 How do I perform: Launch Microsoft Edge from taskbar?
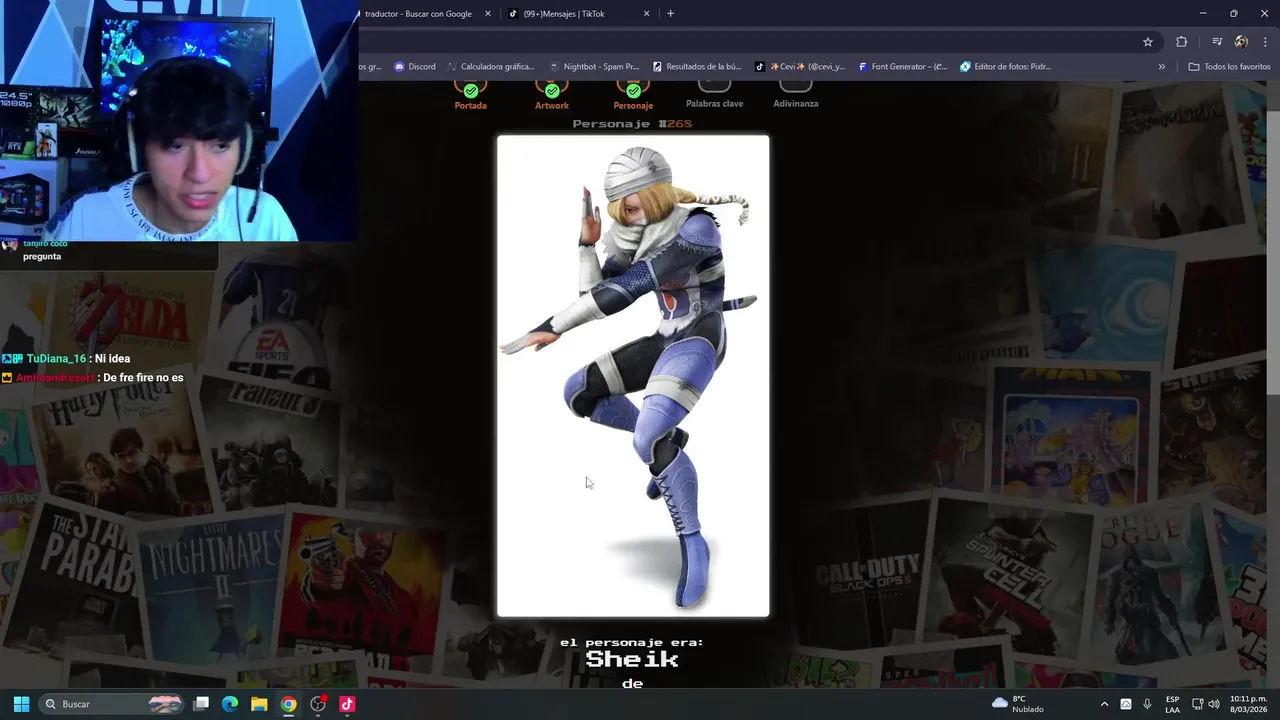tap(230, 704)
